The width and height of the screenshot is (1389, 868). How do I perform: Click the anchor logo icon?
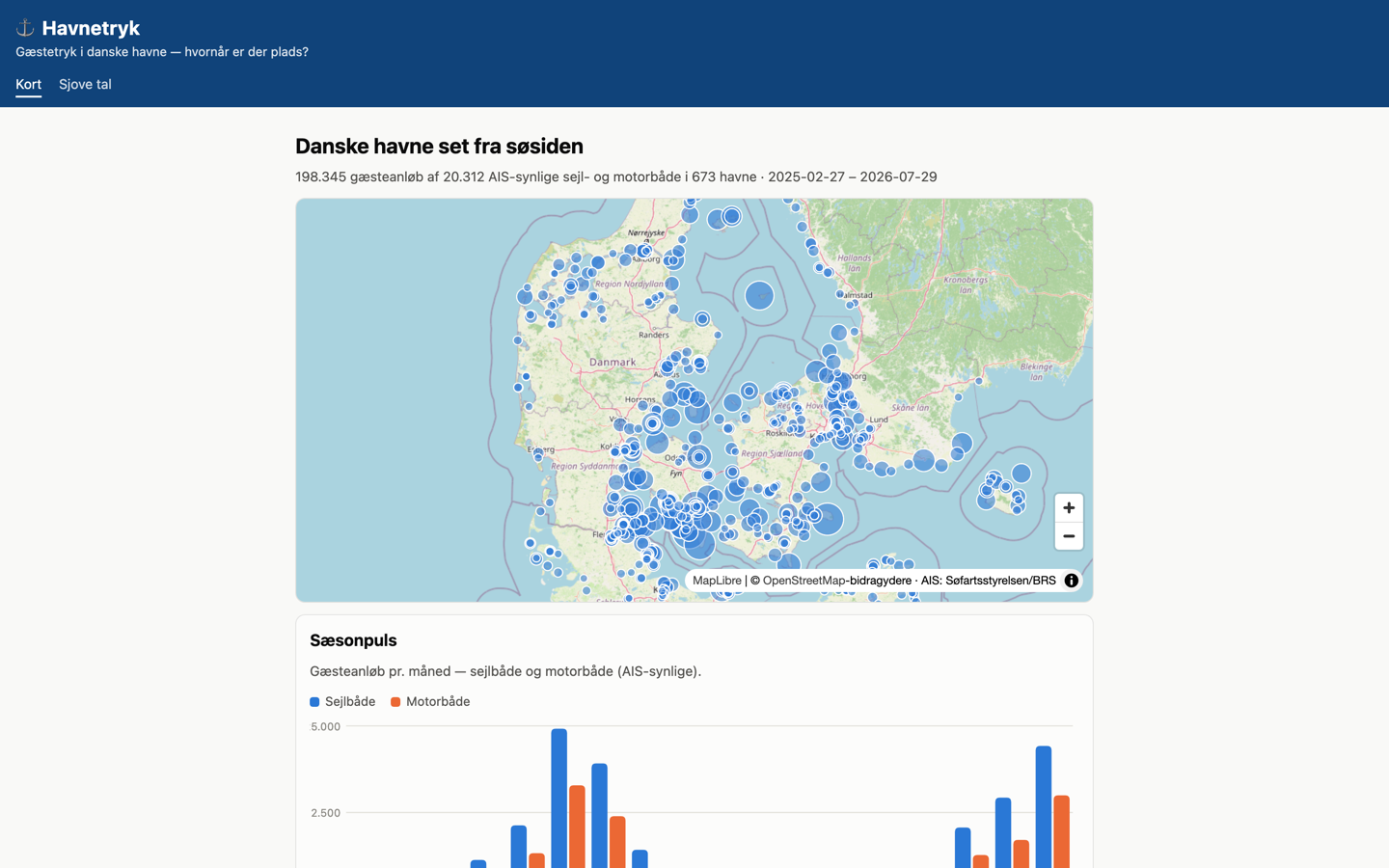point(25,28)
